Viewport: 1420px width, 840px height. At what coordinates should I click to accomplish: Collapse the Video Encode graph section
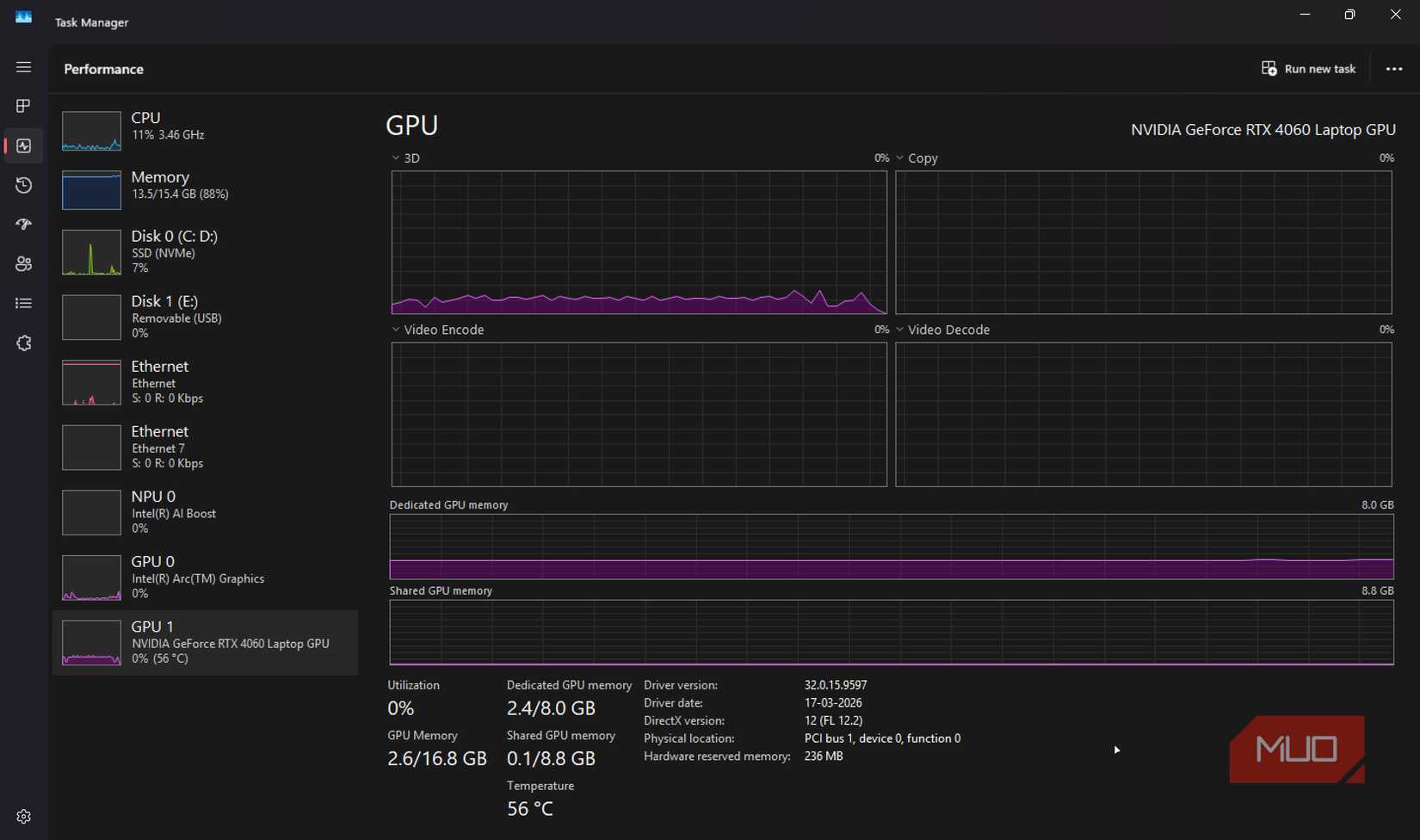point(395,330)
